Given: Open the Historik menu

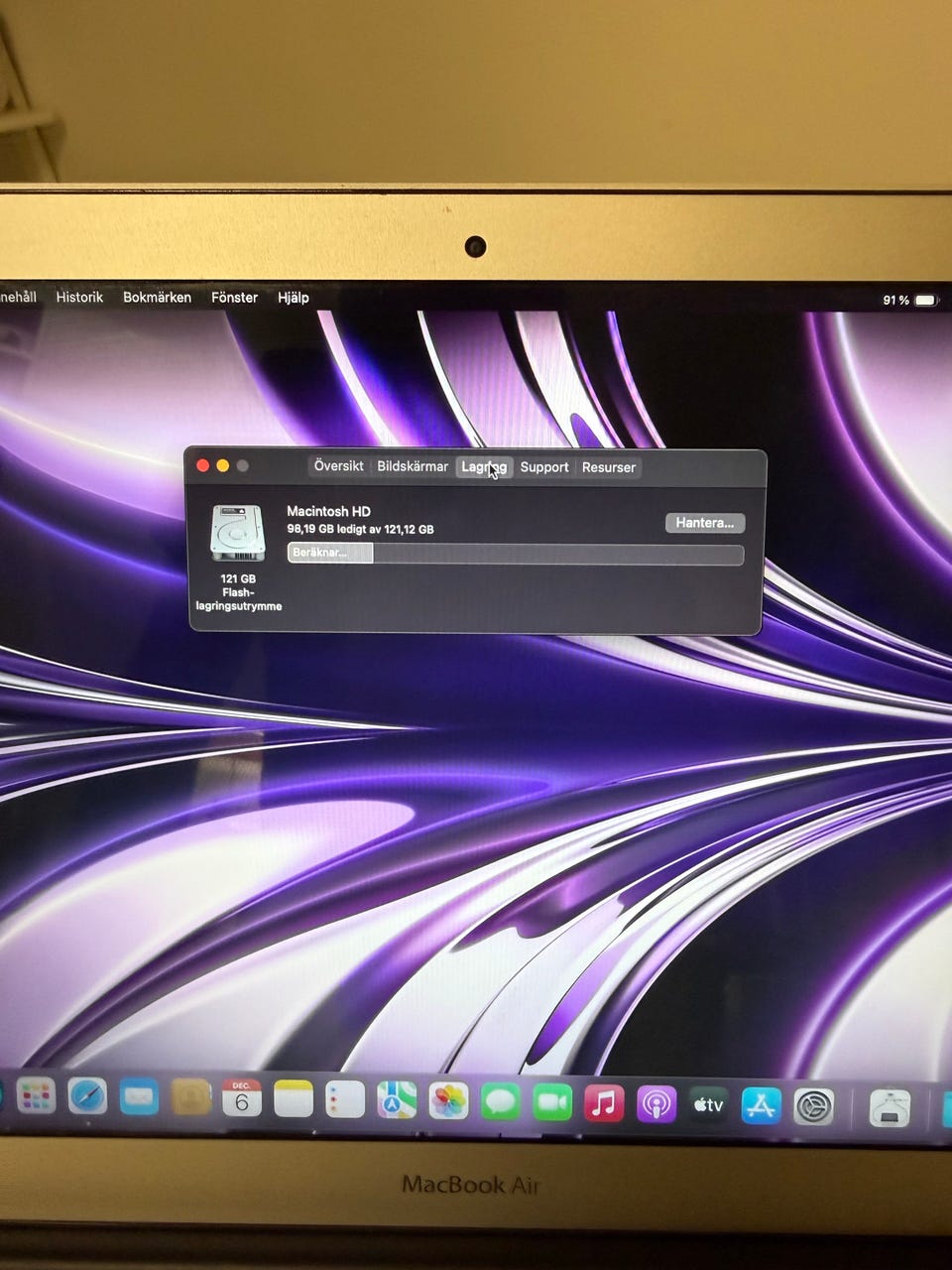Looking at the screenshot, I should coord(79,297).
